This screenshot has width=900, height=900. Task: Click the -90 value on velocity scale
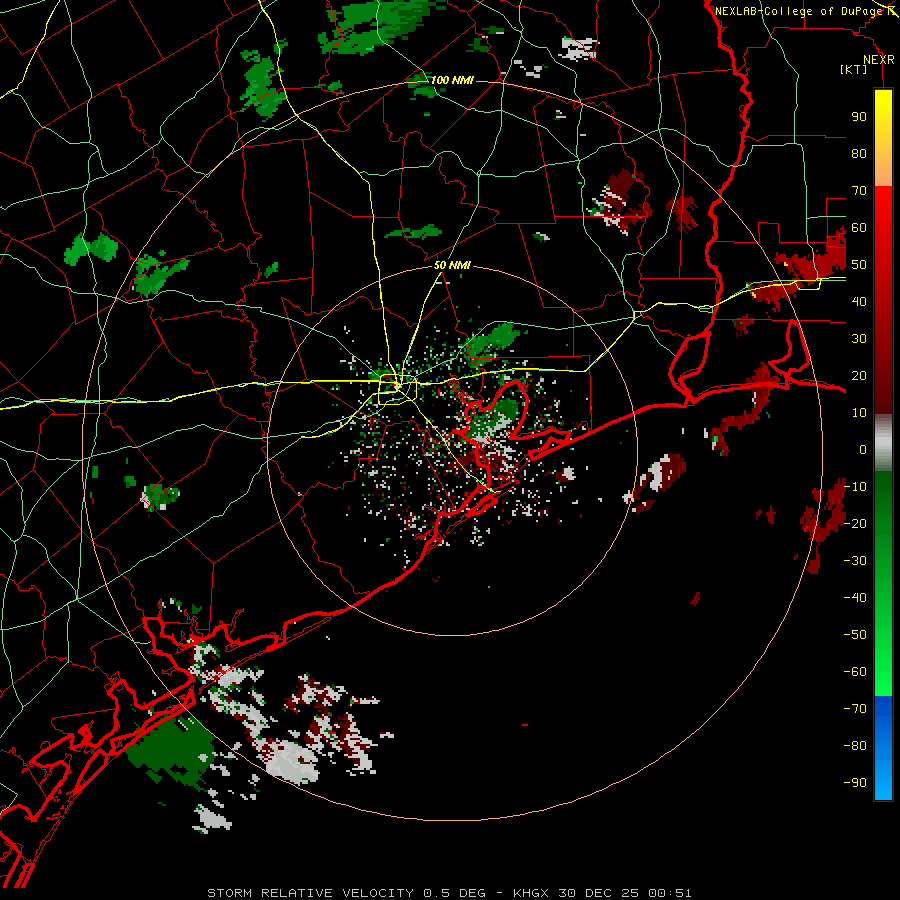click(855, 783)
